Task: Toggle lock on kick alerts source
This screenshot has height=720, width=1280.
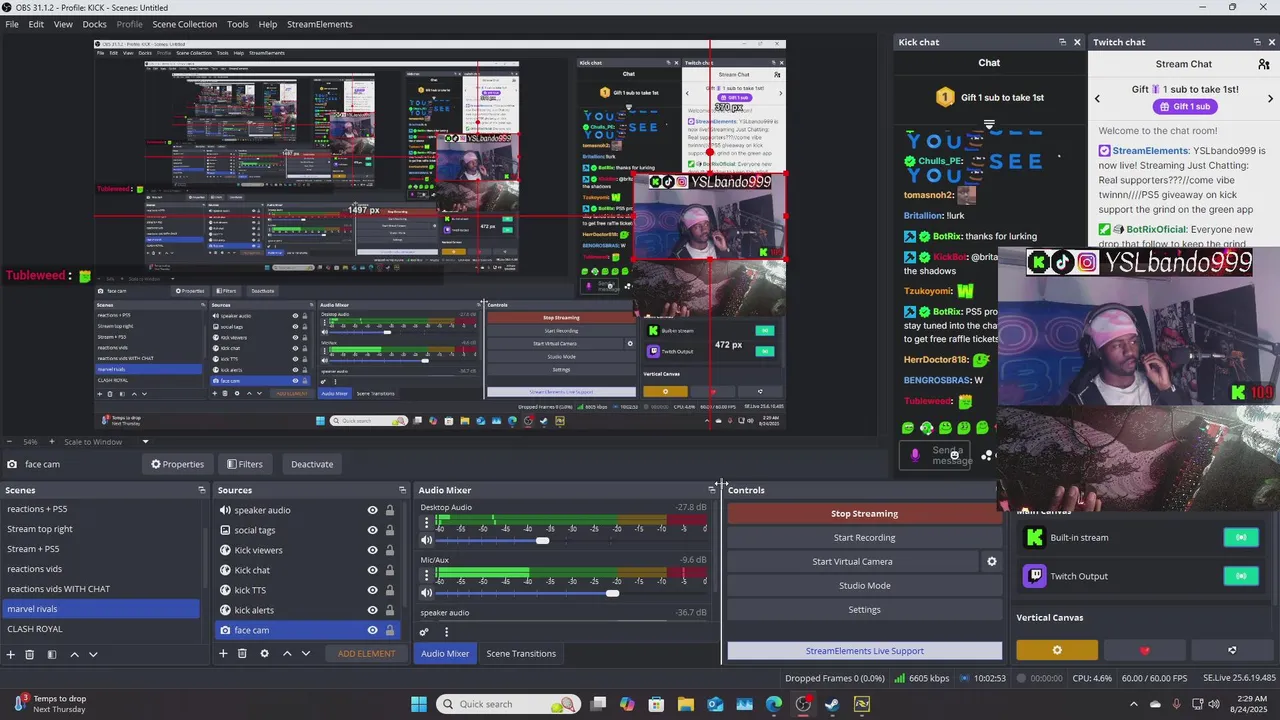Action: pyautogui.click(x=389, y=610)
